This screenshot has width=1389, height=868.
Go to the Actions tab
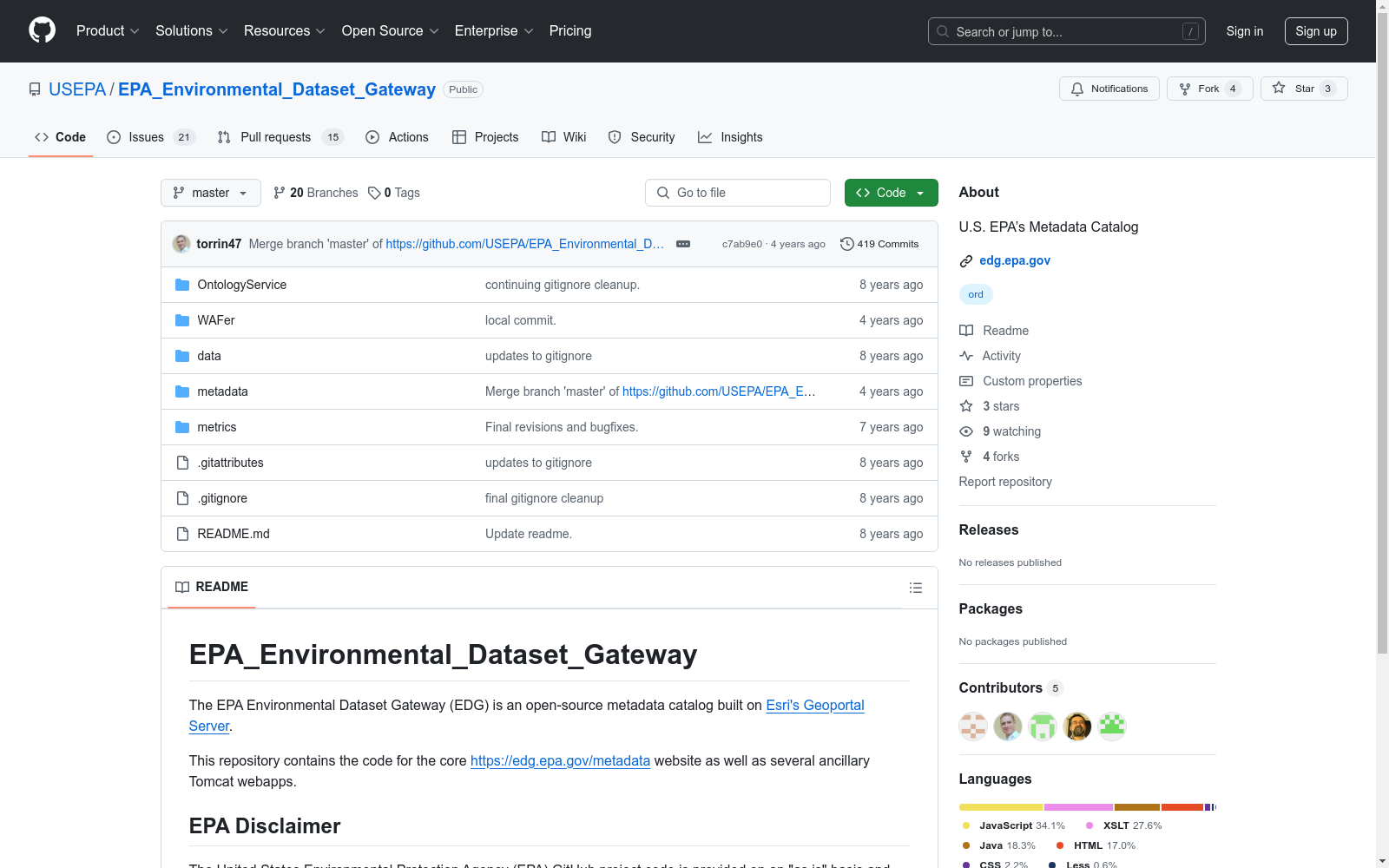click(x=397, y=137)
